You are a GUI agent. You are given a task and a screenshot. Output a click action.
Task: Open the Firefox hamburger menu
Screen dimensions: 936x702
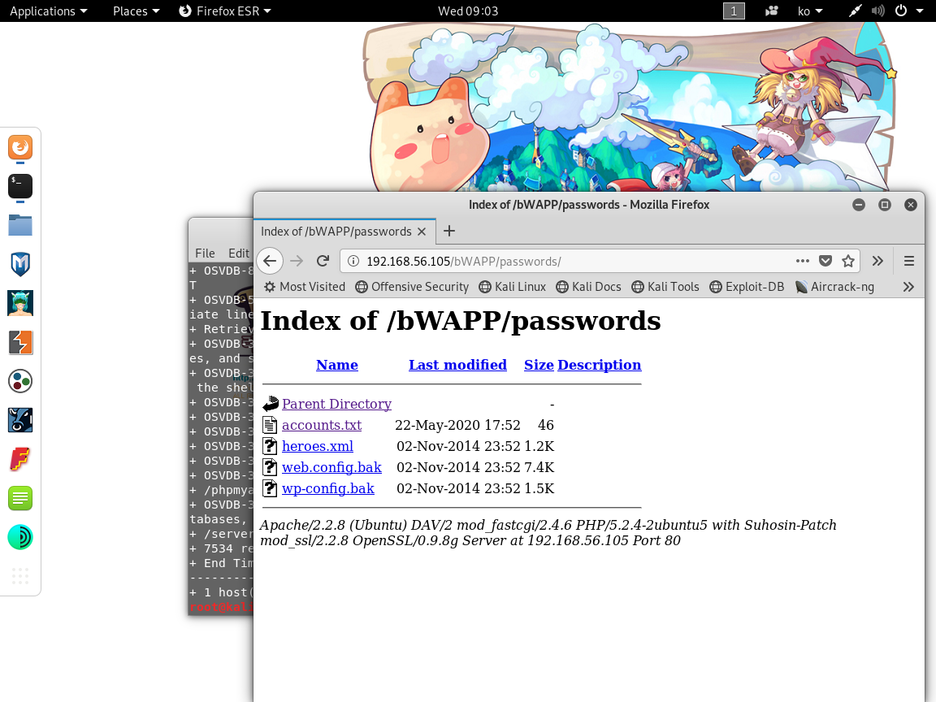[x=909, y=261]
